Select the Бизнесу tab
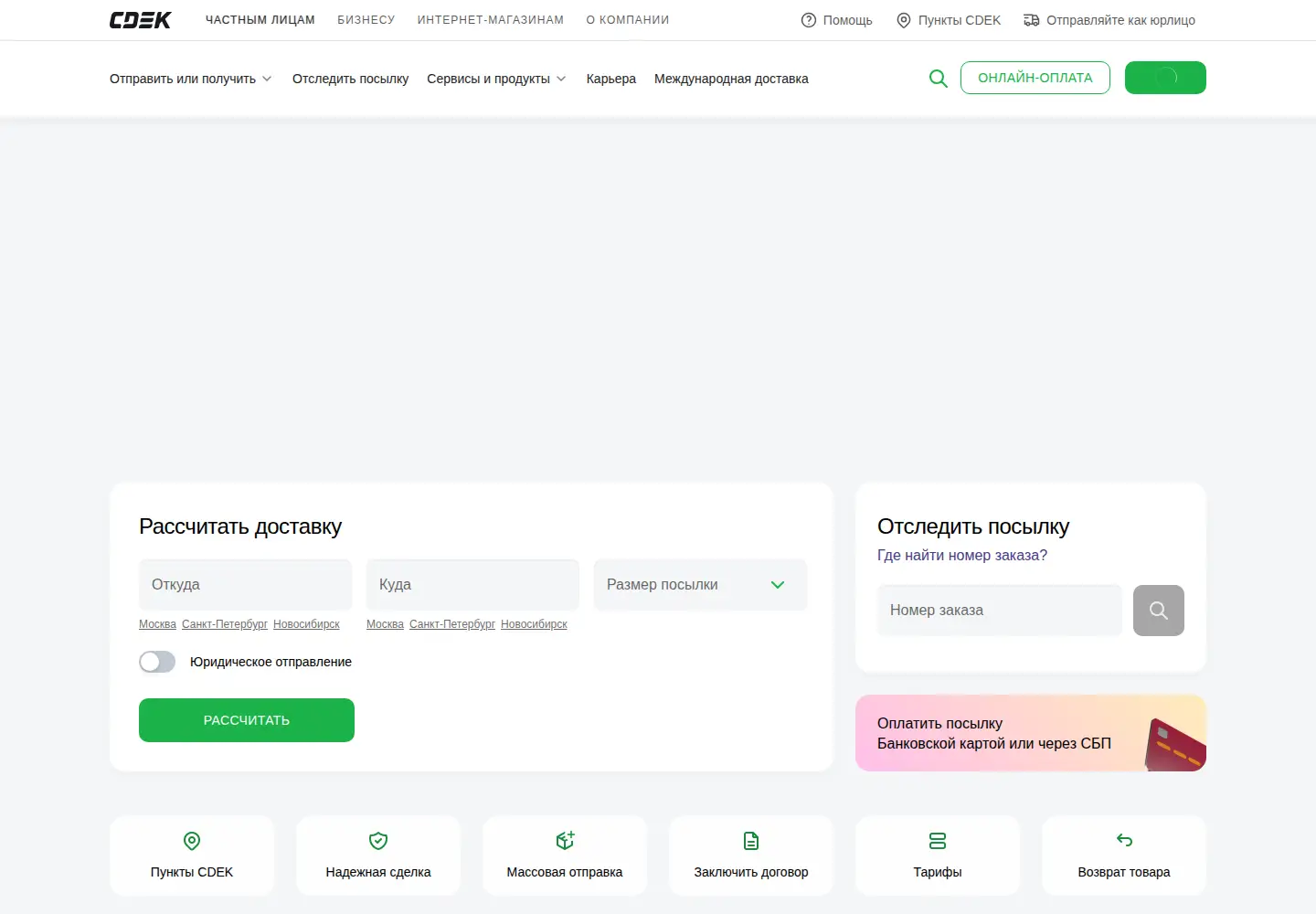The width and height of the screenshot is (1316, 914). 366,20
